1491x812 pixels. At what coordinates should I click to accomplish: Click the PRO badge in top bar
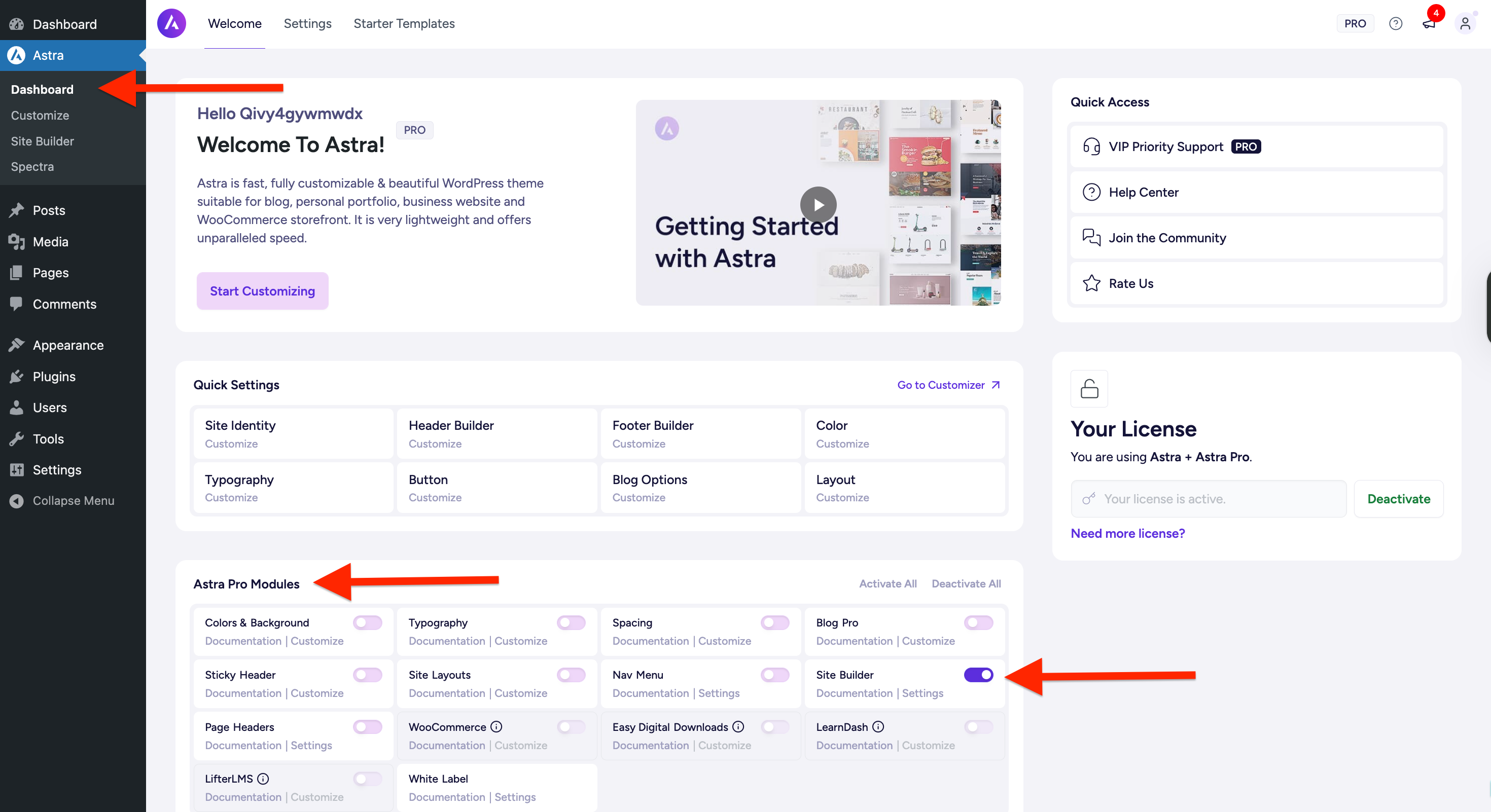pos(1355,24)
